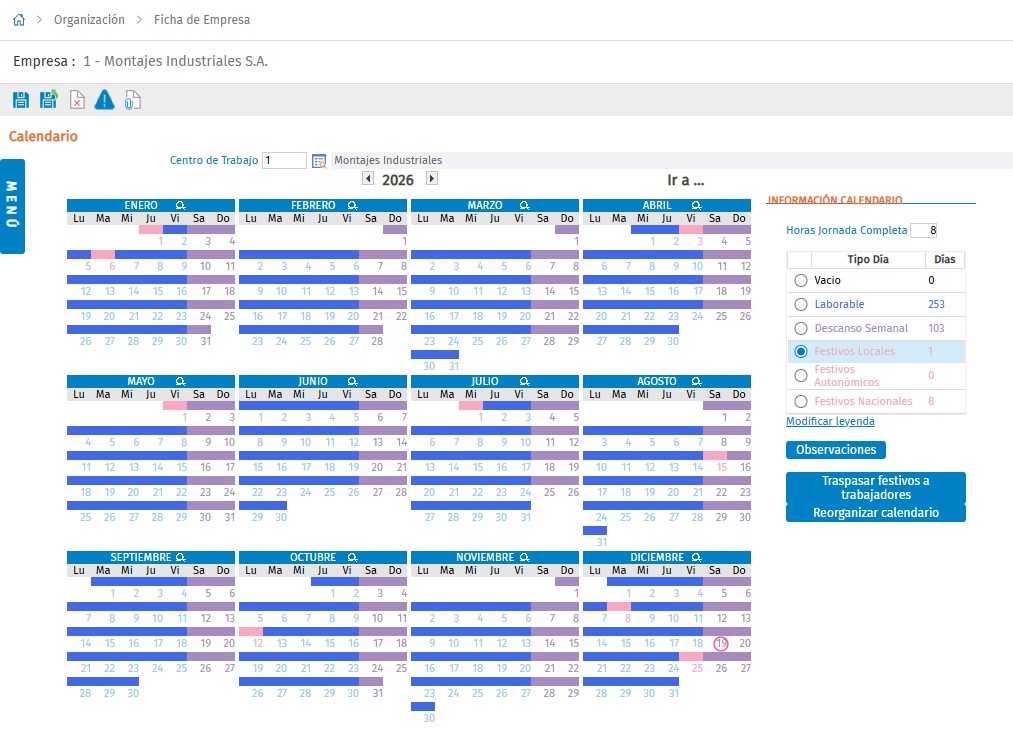
Task: Click the save disk icon
Action: 21,100
